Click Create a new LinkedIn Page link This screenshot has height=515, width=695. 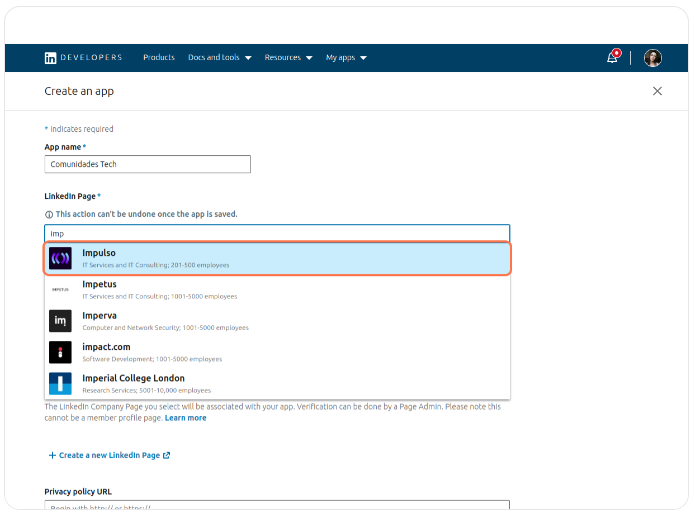(109, 455)
